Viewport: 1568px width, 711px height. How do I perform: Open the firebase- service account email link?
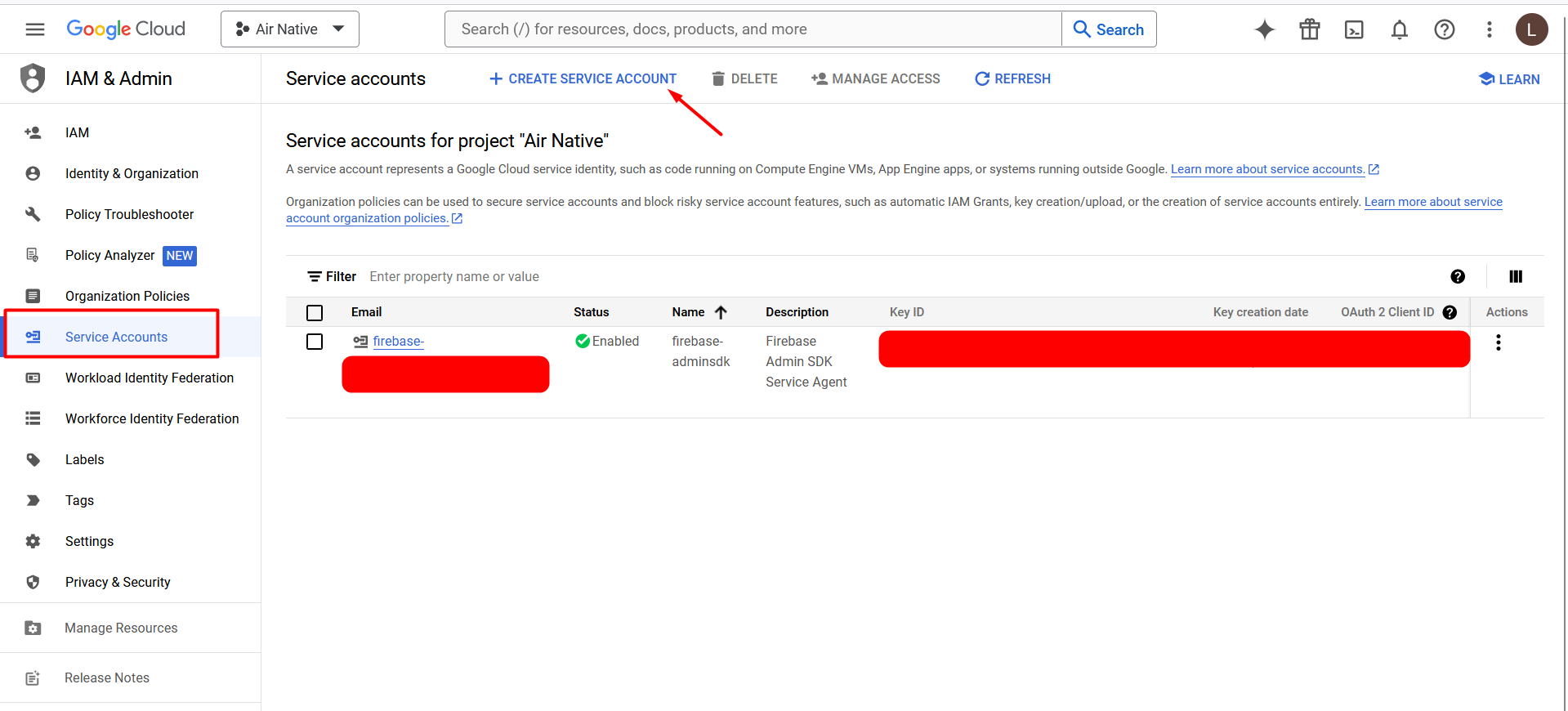click(x=399, y=342)
